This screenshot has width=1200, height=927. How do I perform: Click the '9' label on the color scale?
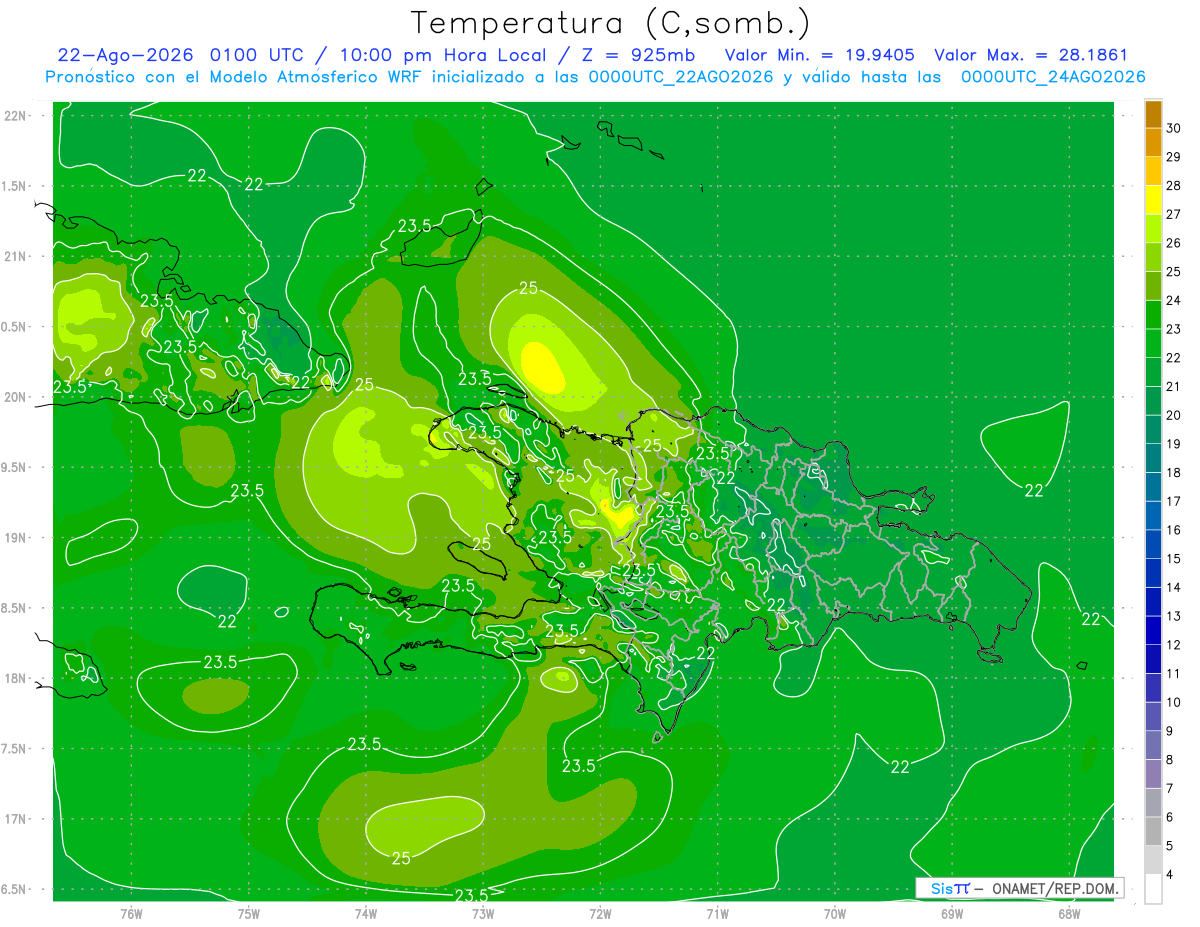tap(1171, 731)
